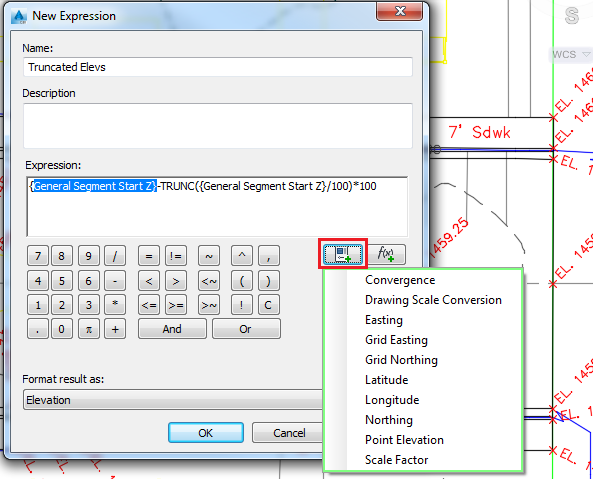593x479 pixels.
Task: Insert the multiply (*) operator
Action: click(x=115, y=305)
